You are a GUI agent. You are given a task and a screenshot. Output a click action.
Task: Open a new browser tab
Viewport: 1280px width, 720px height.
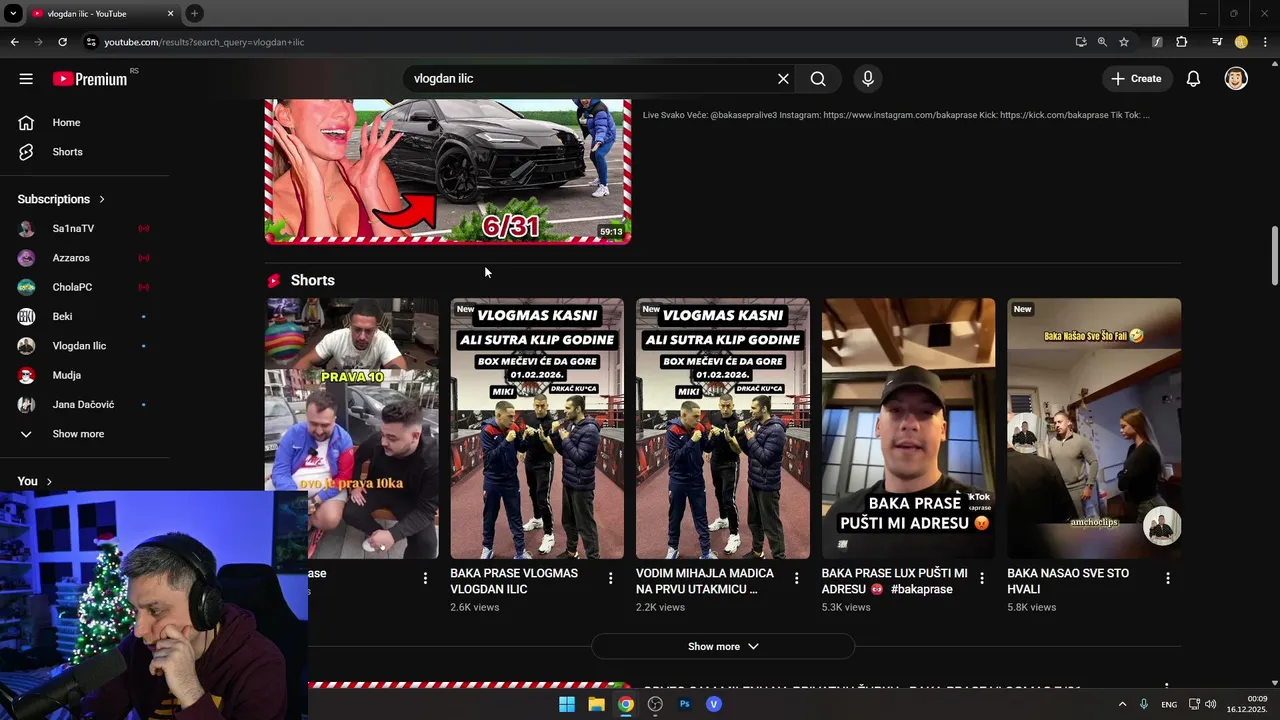[x=194, y=13]
